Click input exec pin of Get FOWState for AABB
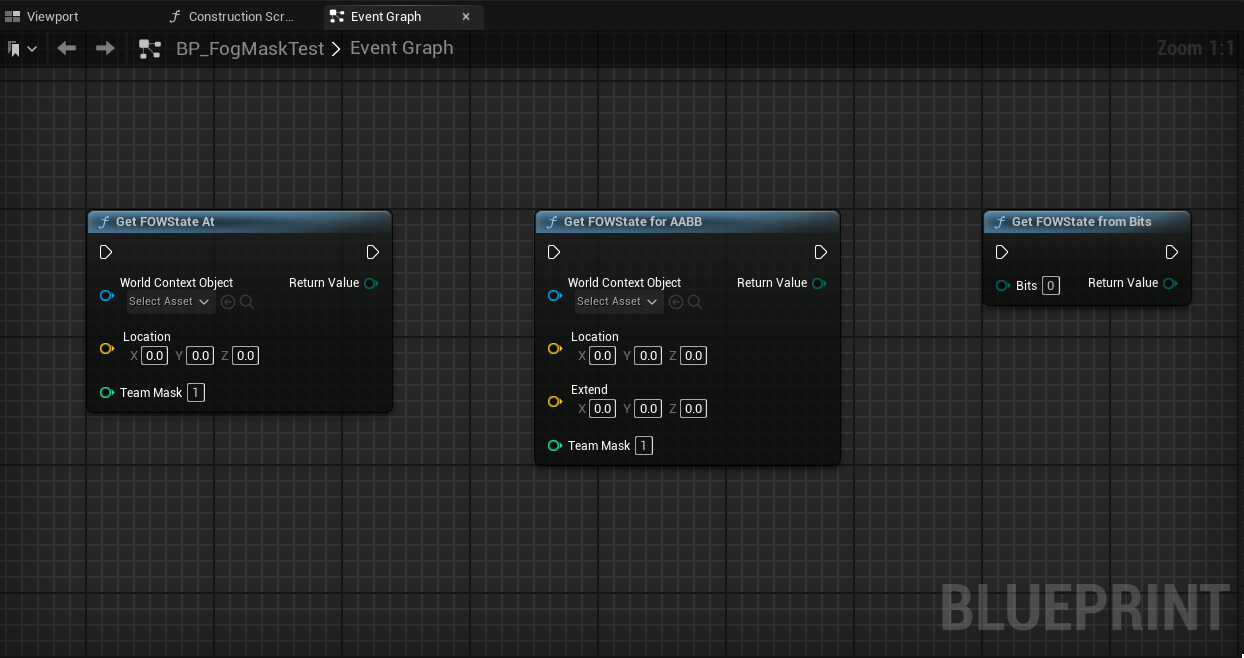This screenshot has width=1244, height=658. coord(554,252)
